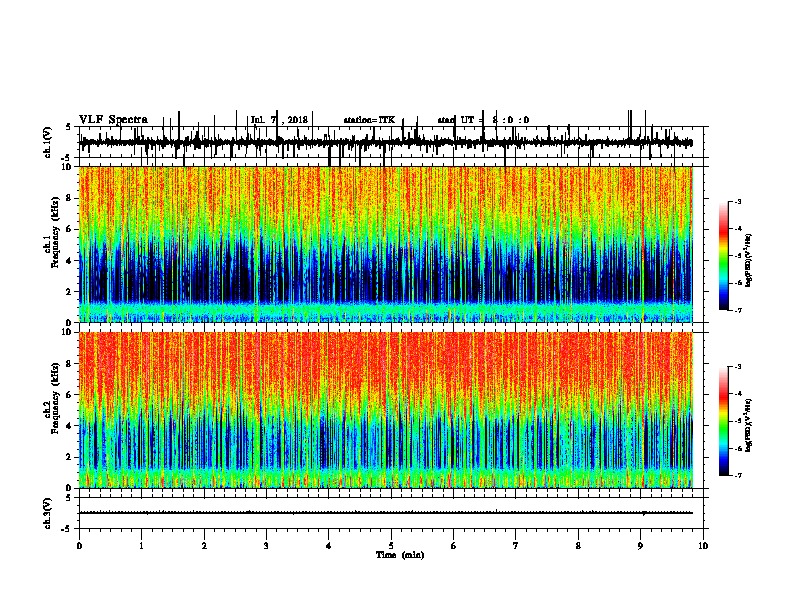The image size is (792, 612).
Task: Click time axis tick label '3'
Action: pyautogui.click(x=266, y=546)
